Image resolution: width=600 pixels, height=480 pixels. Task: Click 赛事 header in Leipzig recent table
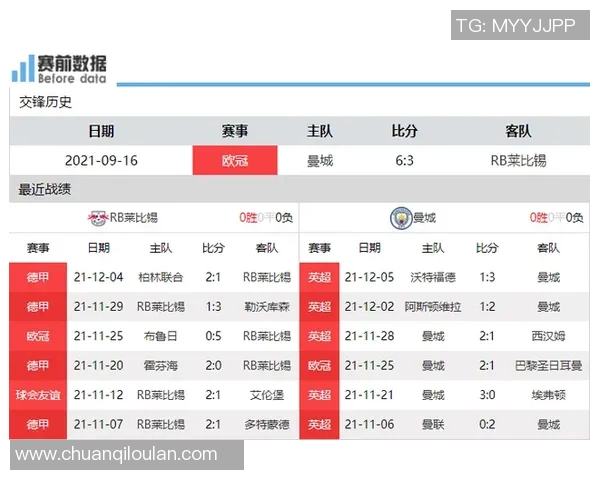38,248
